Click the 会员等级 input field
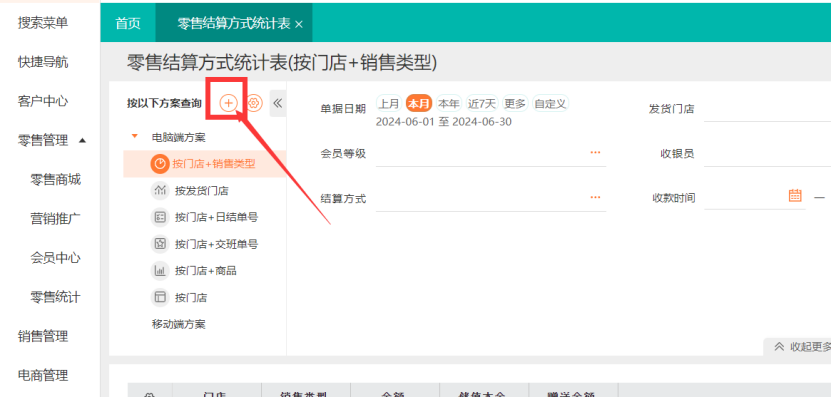 [x=491, y=153]
